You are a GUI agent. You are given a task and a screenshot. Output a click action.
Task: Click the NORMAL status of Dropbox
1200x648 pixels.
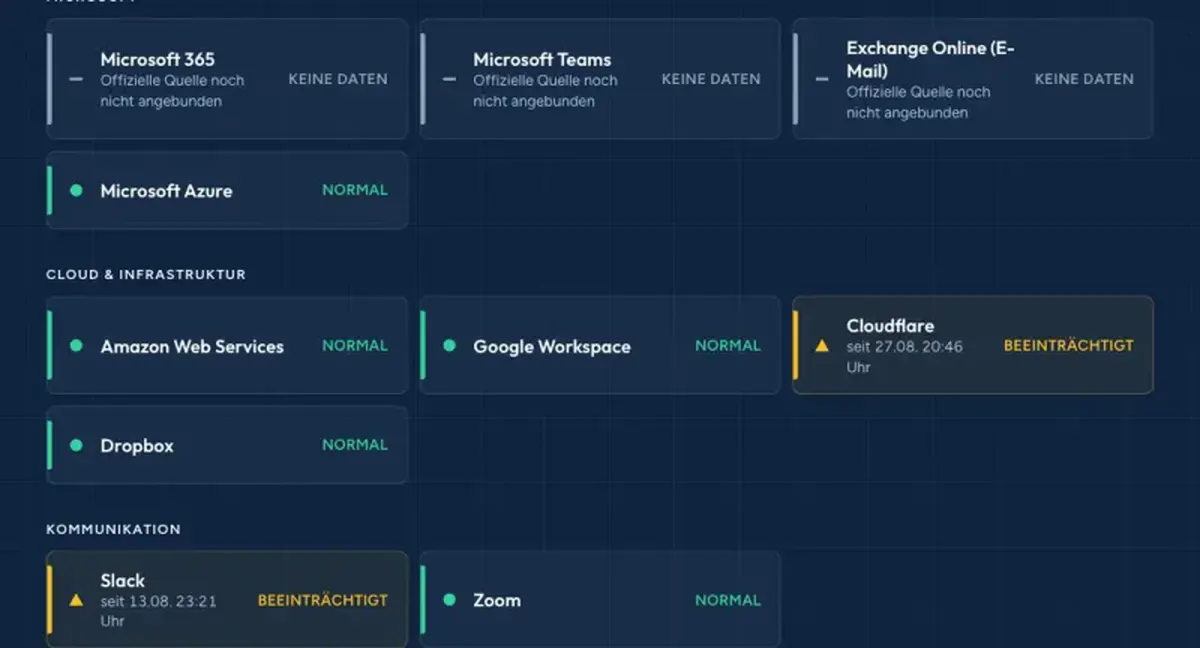[x=355, y=445]
